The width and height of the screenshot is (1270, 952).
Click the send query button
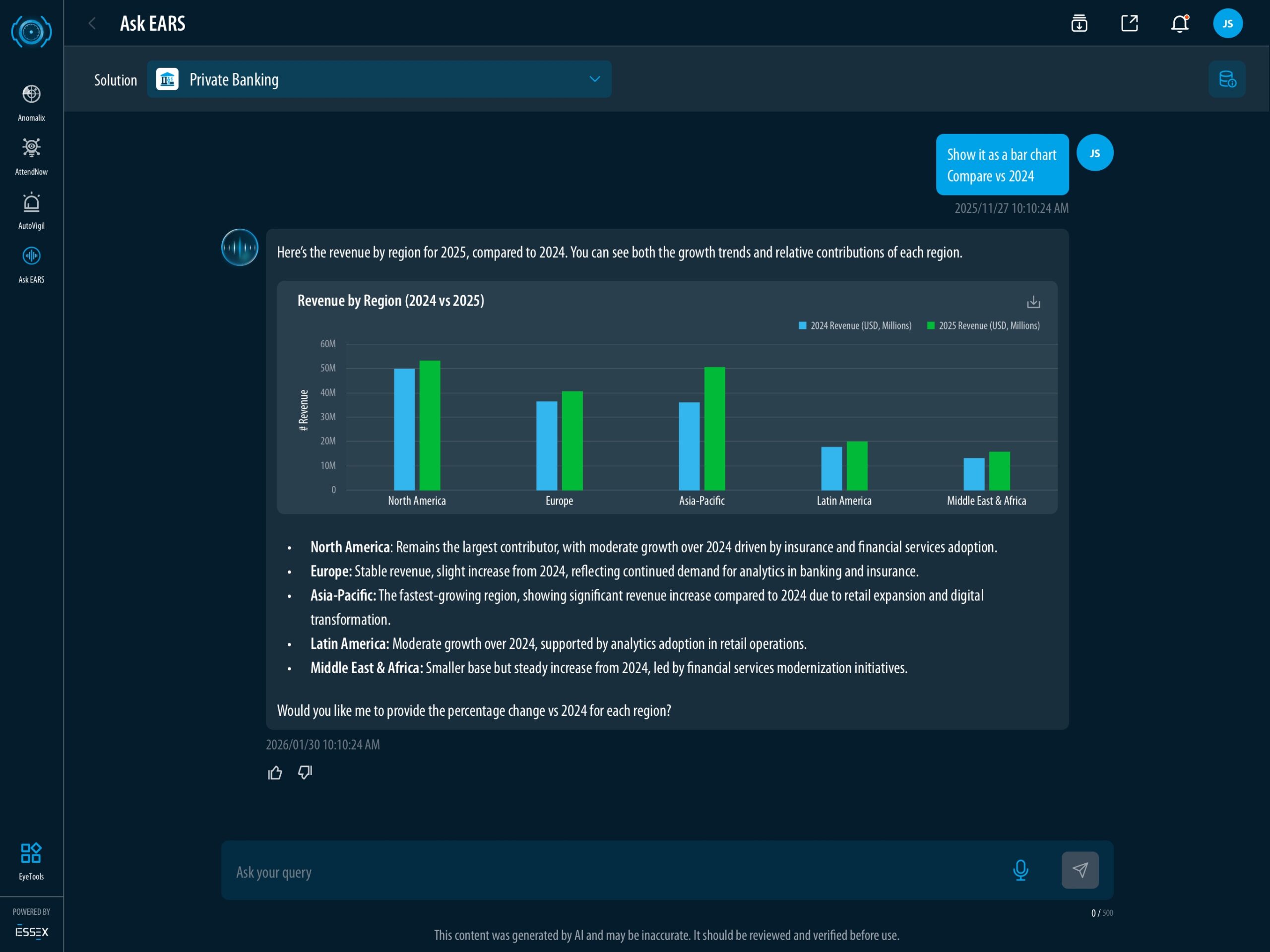1079,870
